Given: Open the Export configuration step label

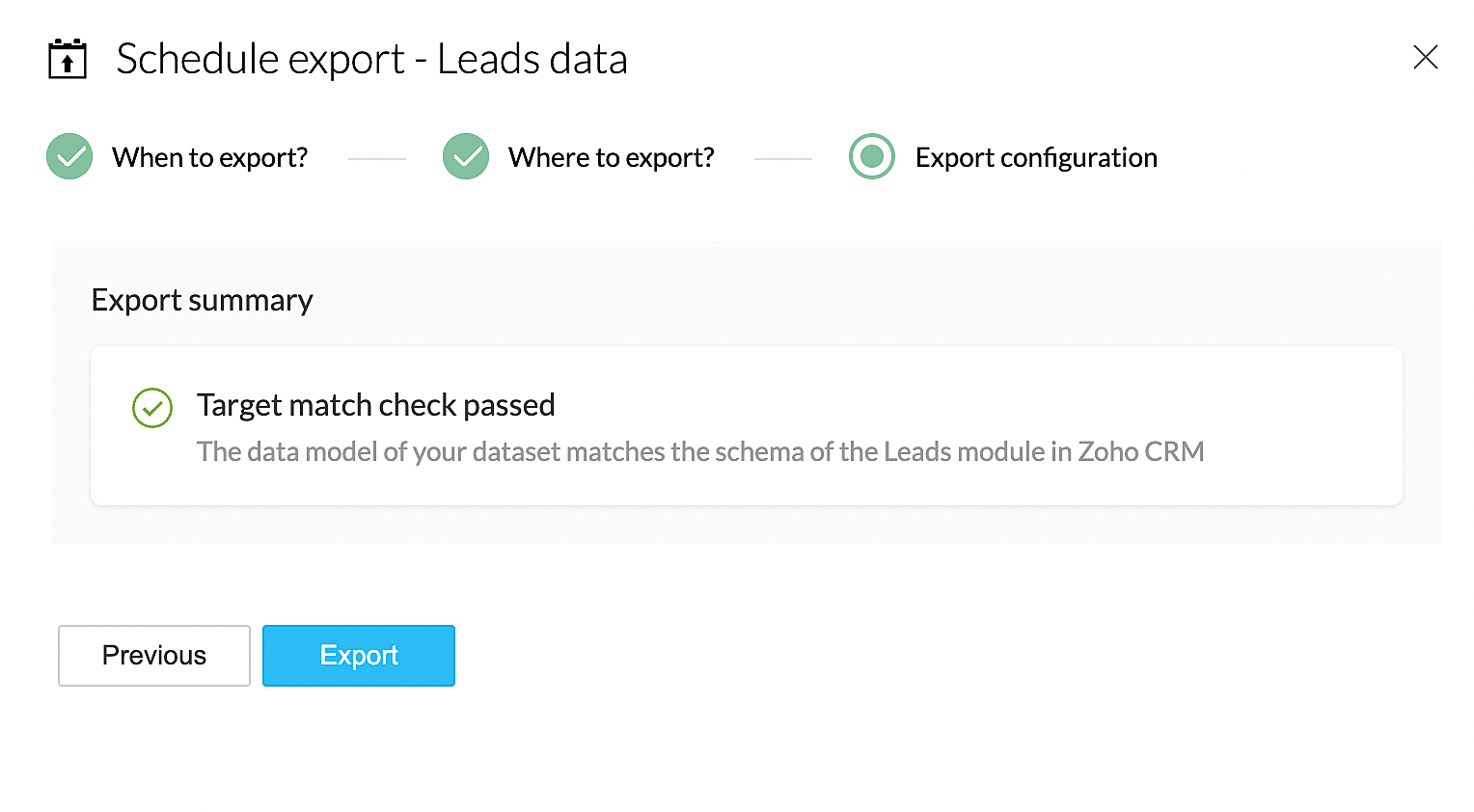Looking at the screenshot, I should point(1035,157).
